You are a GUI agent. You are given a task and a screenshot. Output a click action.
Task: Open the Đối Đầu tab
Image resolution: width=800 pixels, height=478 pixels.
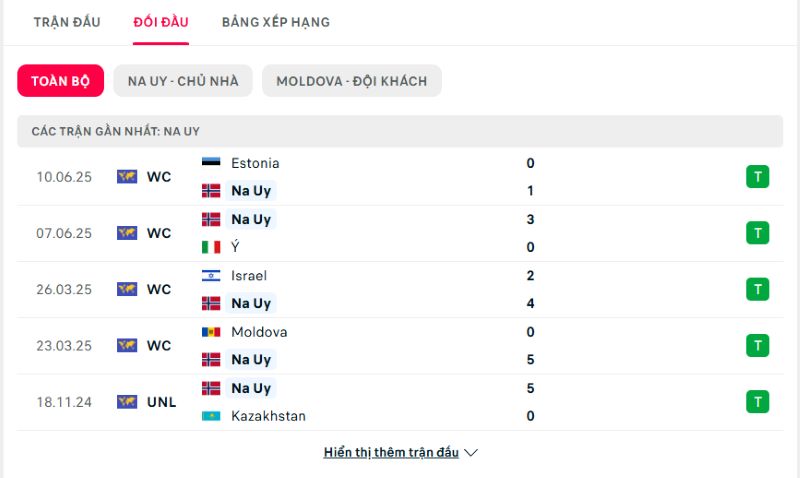161,22
